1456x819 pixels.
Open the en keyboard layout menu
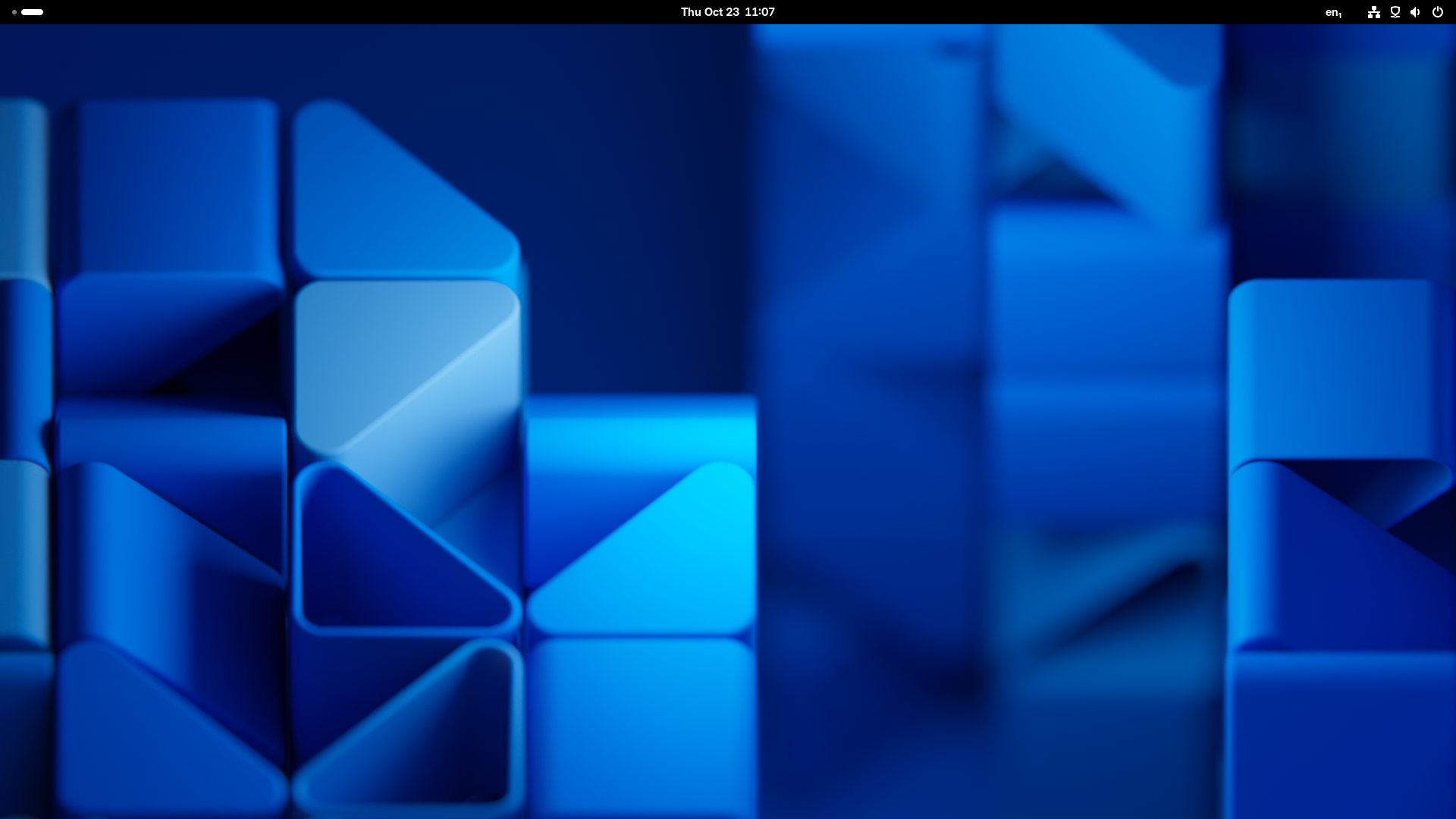point(1333,12)
